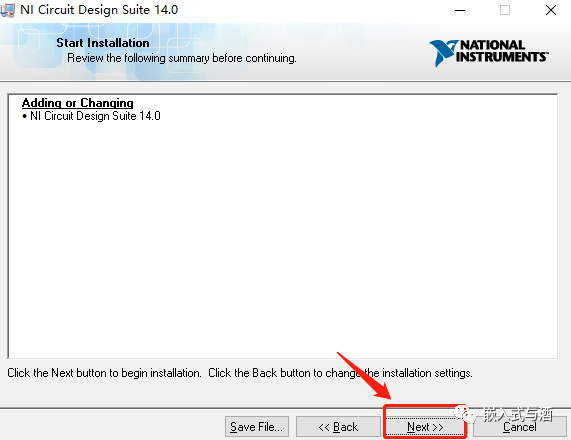Click the 'Adding or Changing' heading
The image size is (571, 440).
point(78,103)
